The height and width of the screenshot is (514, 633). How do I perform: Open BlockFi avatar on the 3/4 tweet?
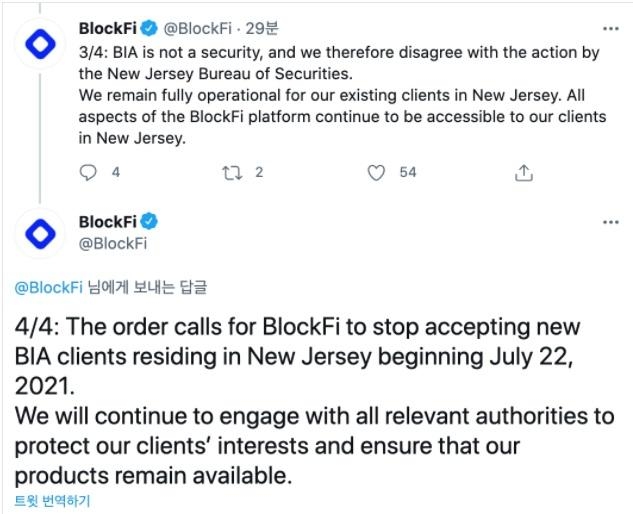(x=40, y=44)
